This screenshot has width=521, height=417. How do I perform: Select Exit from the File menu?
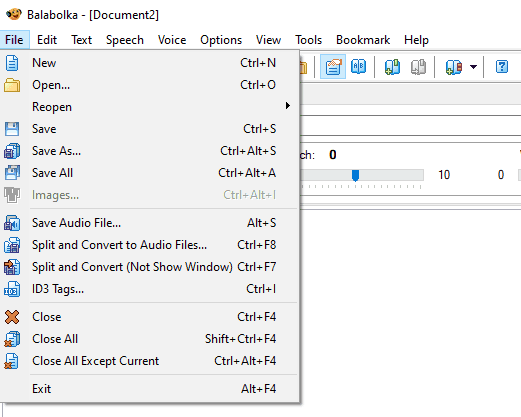click(x=150, y=389)
